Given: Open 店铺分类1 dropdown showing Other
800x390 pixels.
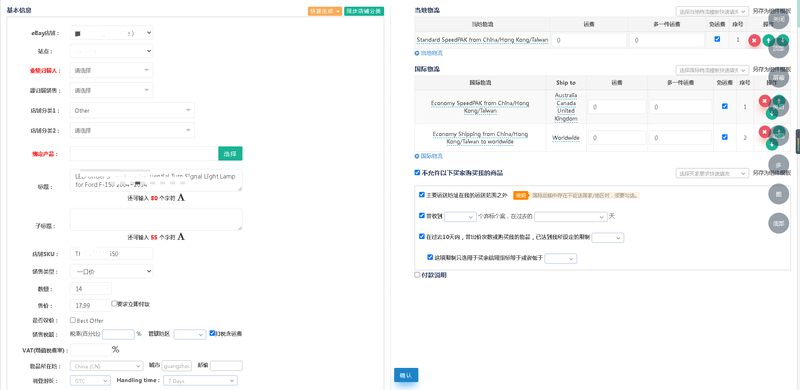Looking at the screenshot, I should point(132,110).
